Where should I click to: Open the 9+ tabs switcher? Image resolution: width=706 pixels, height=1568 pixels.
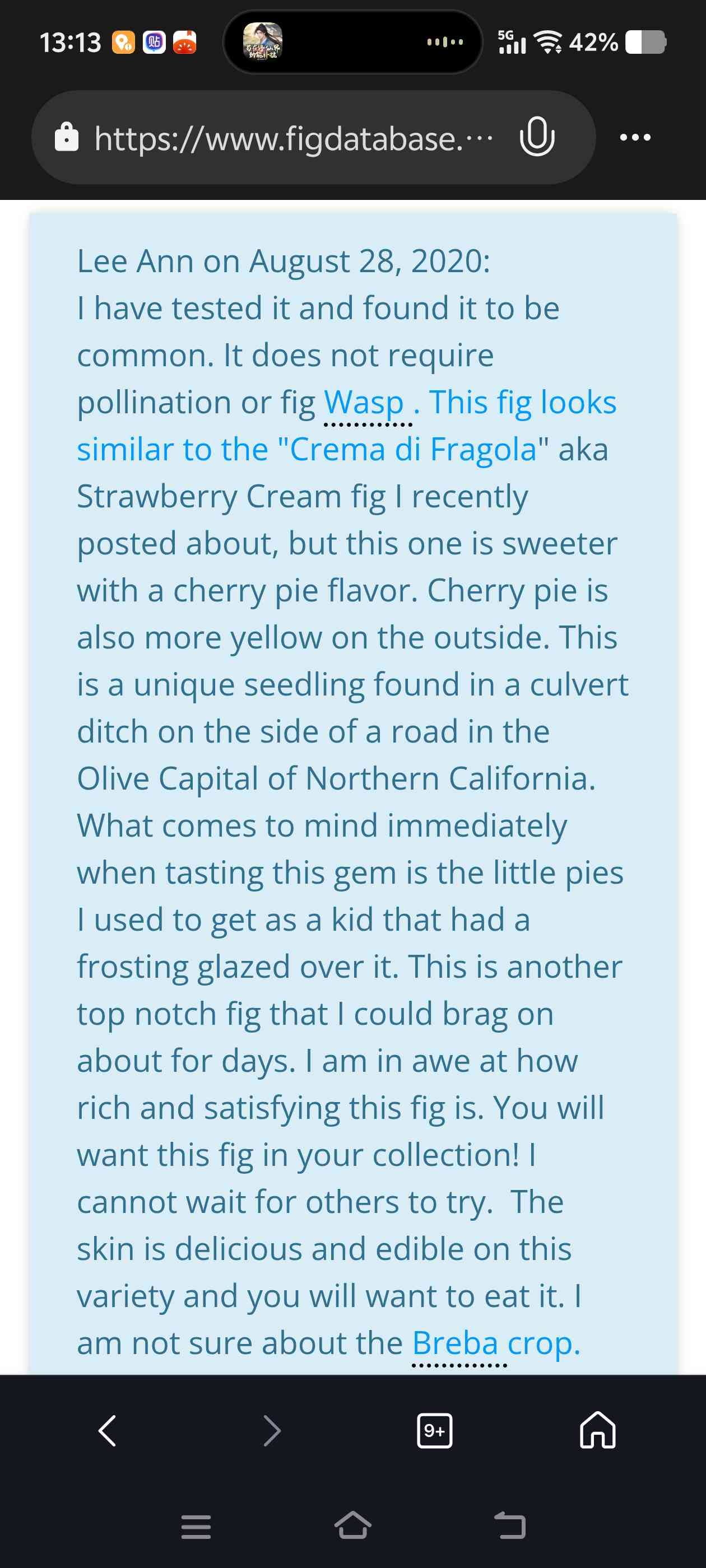(434, 1430)
